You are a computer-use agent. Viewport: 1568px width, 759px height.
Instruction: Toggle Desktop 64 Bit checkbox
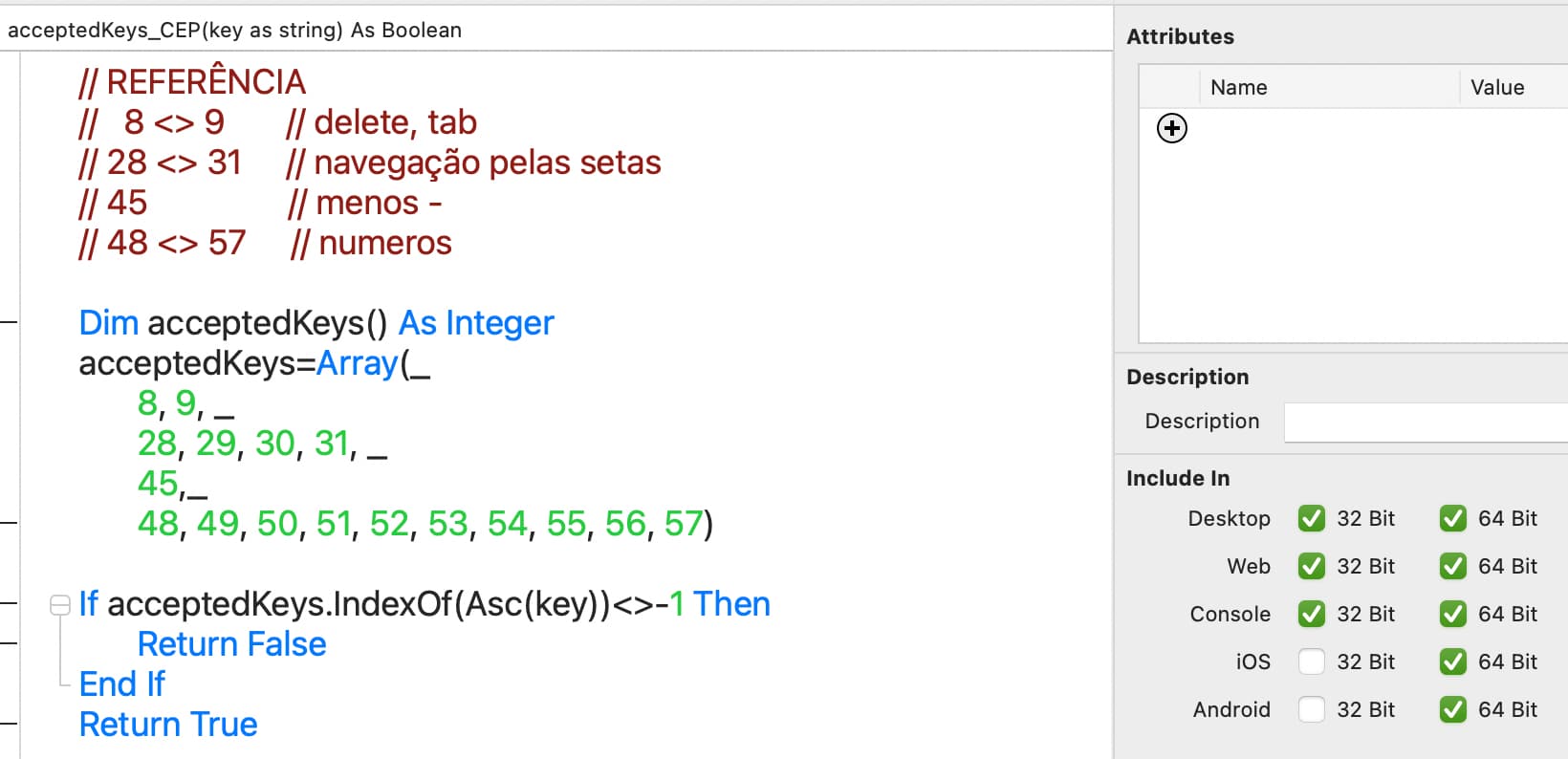click(x=1453, y=518)
